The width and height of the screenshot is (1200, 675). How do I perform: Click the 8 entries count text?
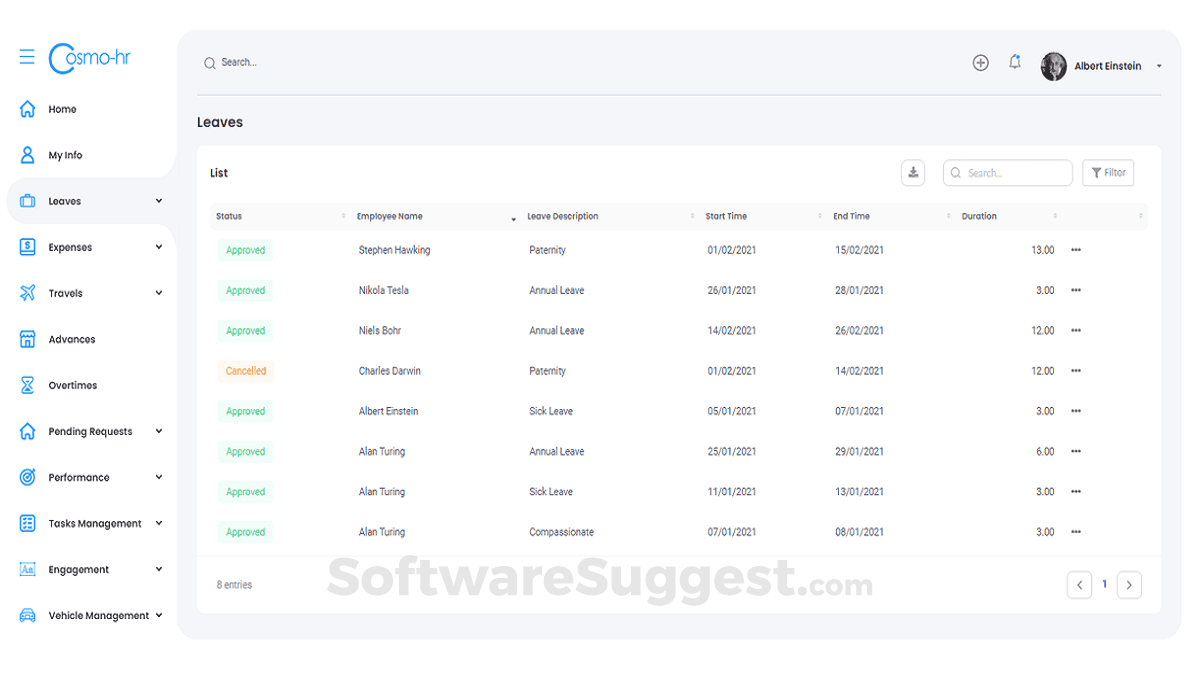(x=234, y=585)
